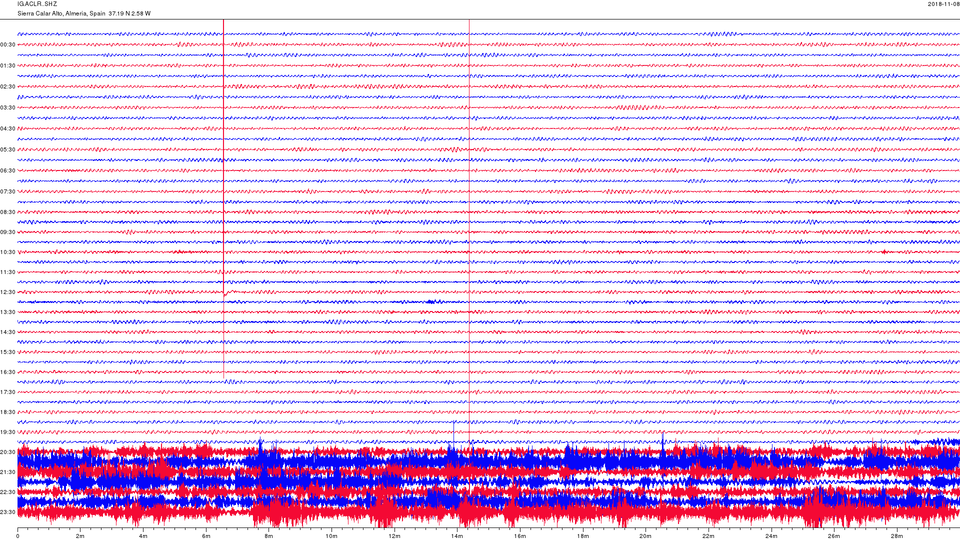Click the 09:30 time row label
Screen dimensions: 960x540
pos(7,233)
